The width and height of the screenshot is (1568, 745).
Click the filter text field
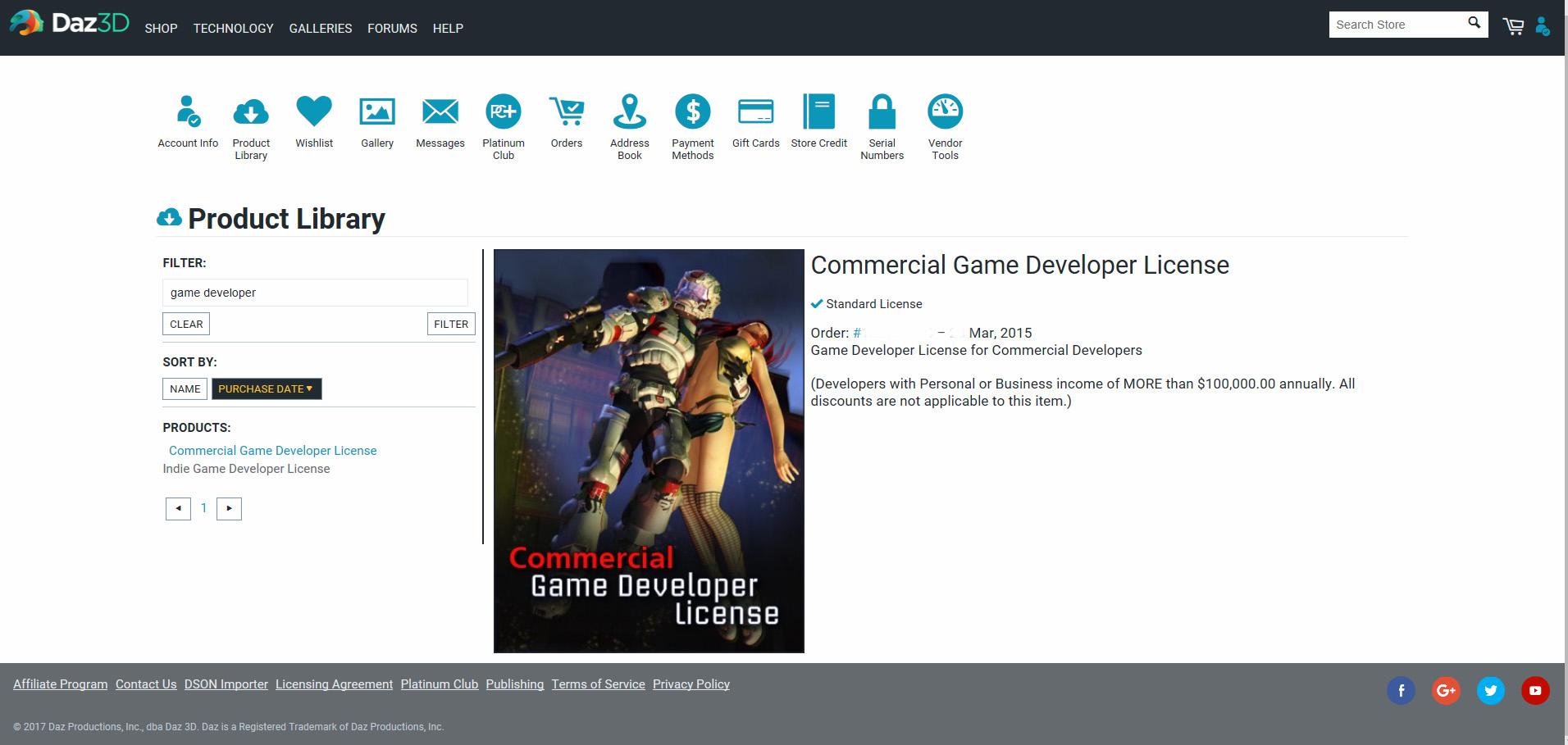315,293
